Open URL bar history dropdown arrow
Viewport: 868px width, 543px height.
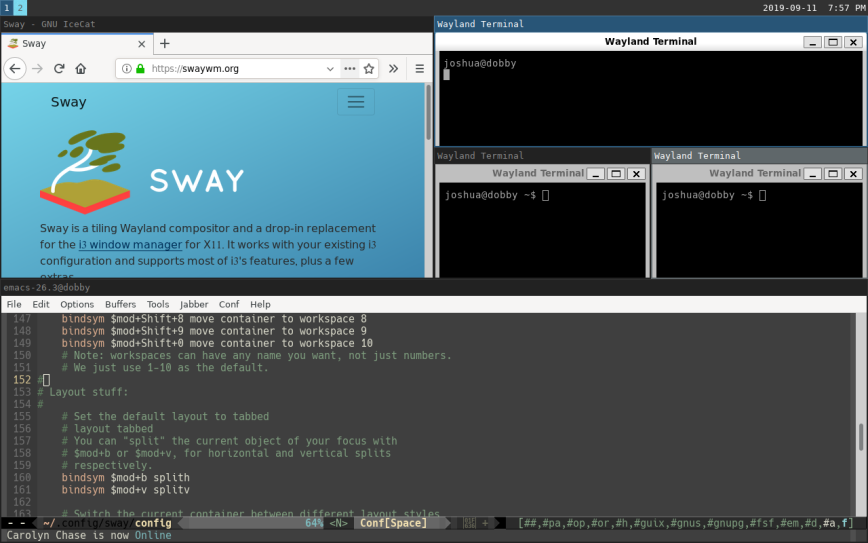click(x=330, y=69)
